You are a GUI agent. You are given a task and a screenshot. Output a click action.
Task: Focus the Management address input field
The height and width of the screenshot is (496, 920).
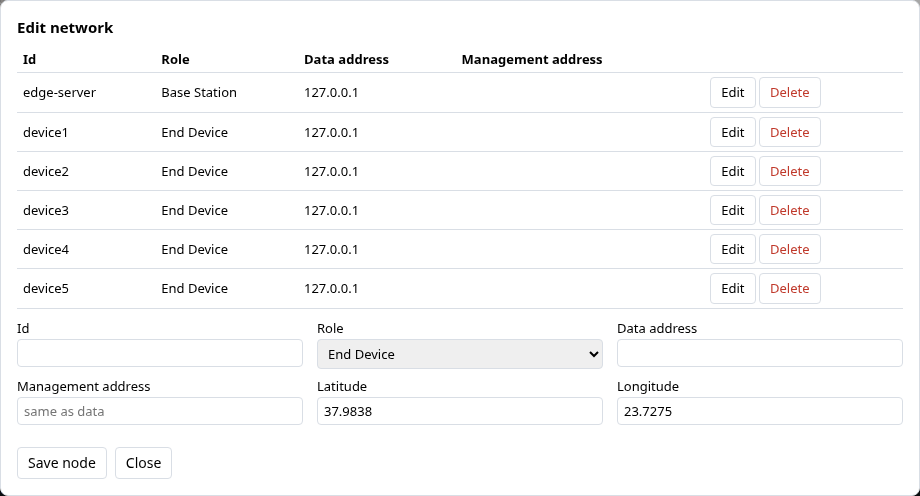coord(160,411)
